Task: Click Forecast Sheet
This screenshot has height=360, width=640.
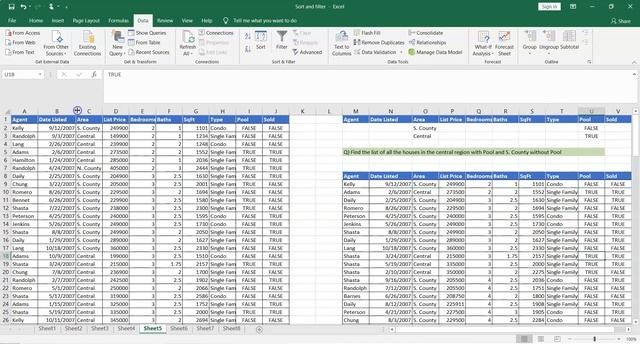Action: point(504,43)
